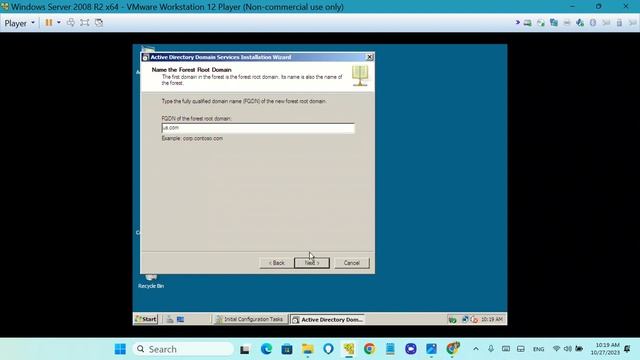This screenshot has height=360, width=640.
Task: Open the guest Start menu
Action: tap(146, 319)
